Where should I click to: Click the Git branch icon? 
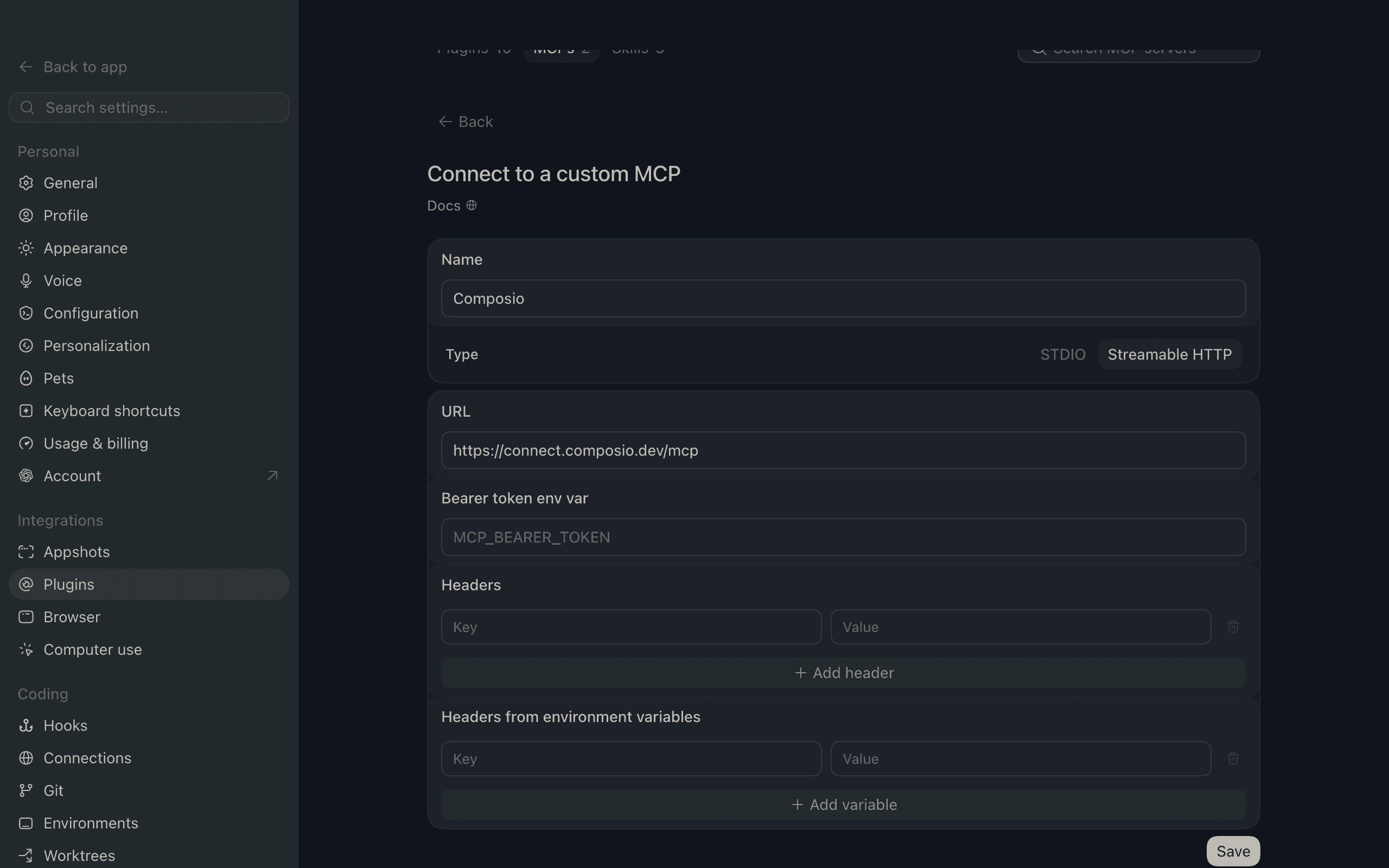(x=26, y=790)
